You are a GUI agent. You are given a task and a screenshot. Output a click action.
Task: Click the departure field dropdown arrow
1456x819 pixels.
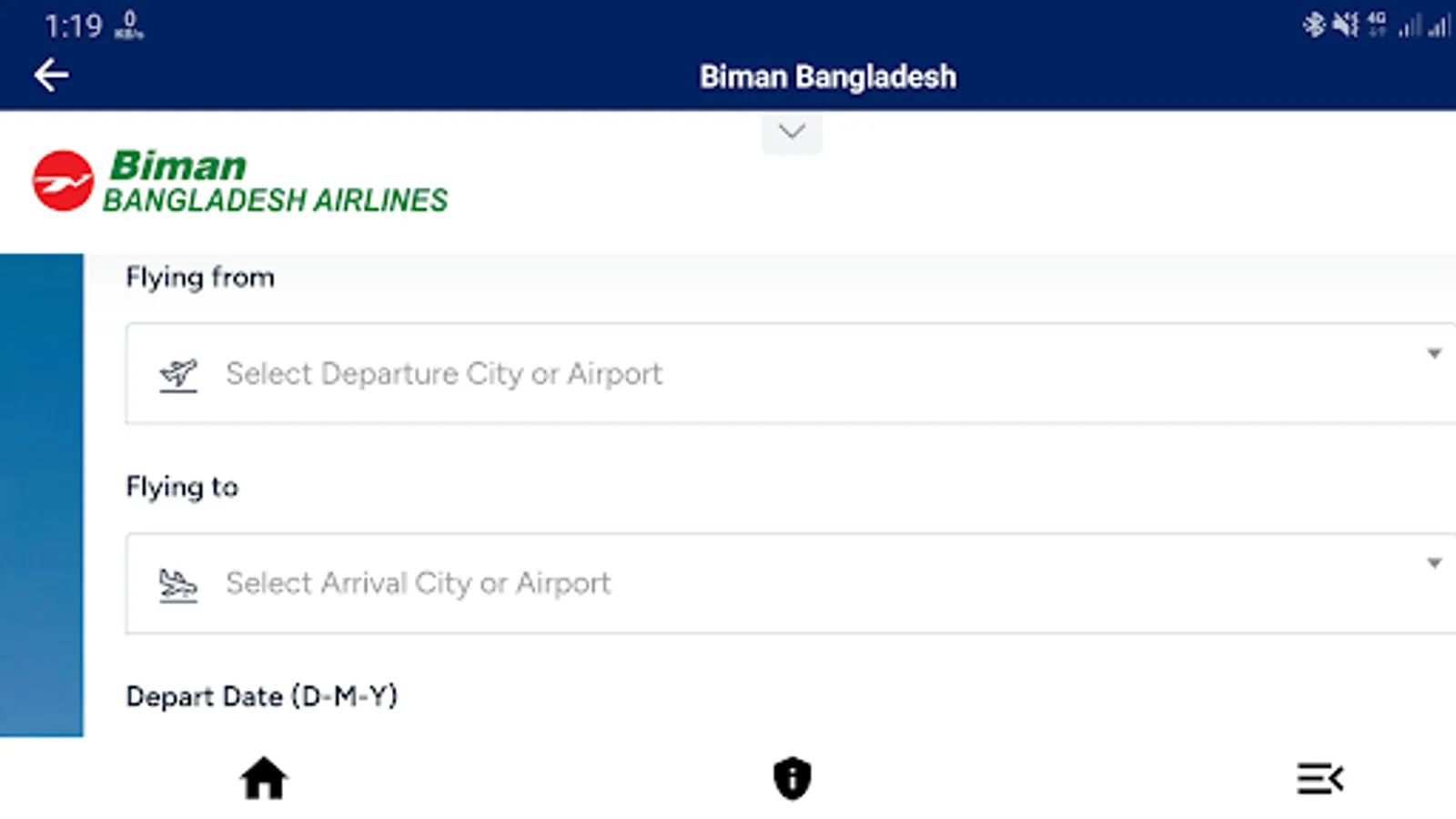tap(1434, 354)
